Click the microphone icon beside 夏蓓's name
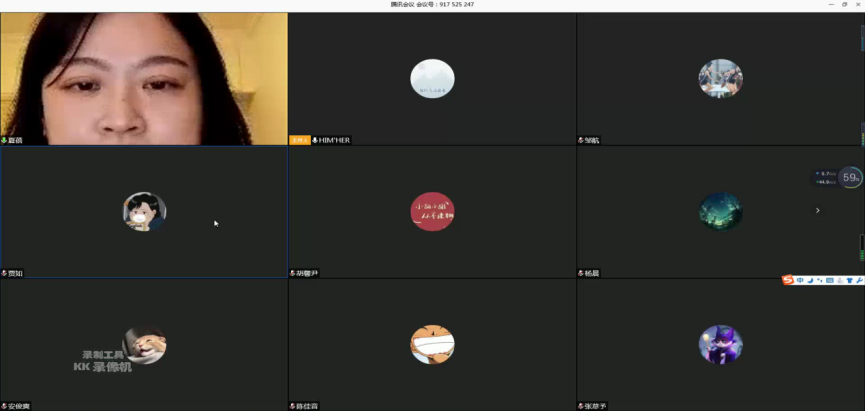The image size is (865, 411). (5, 140)
